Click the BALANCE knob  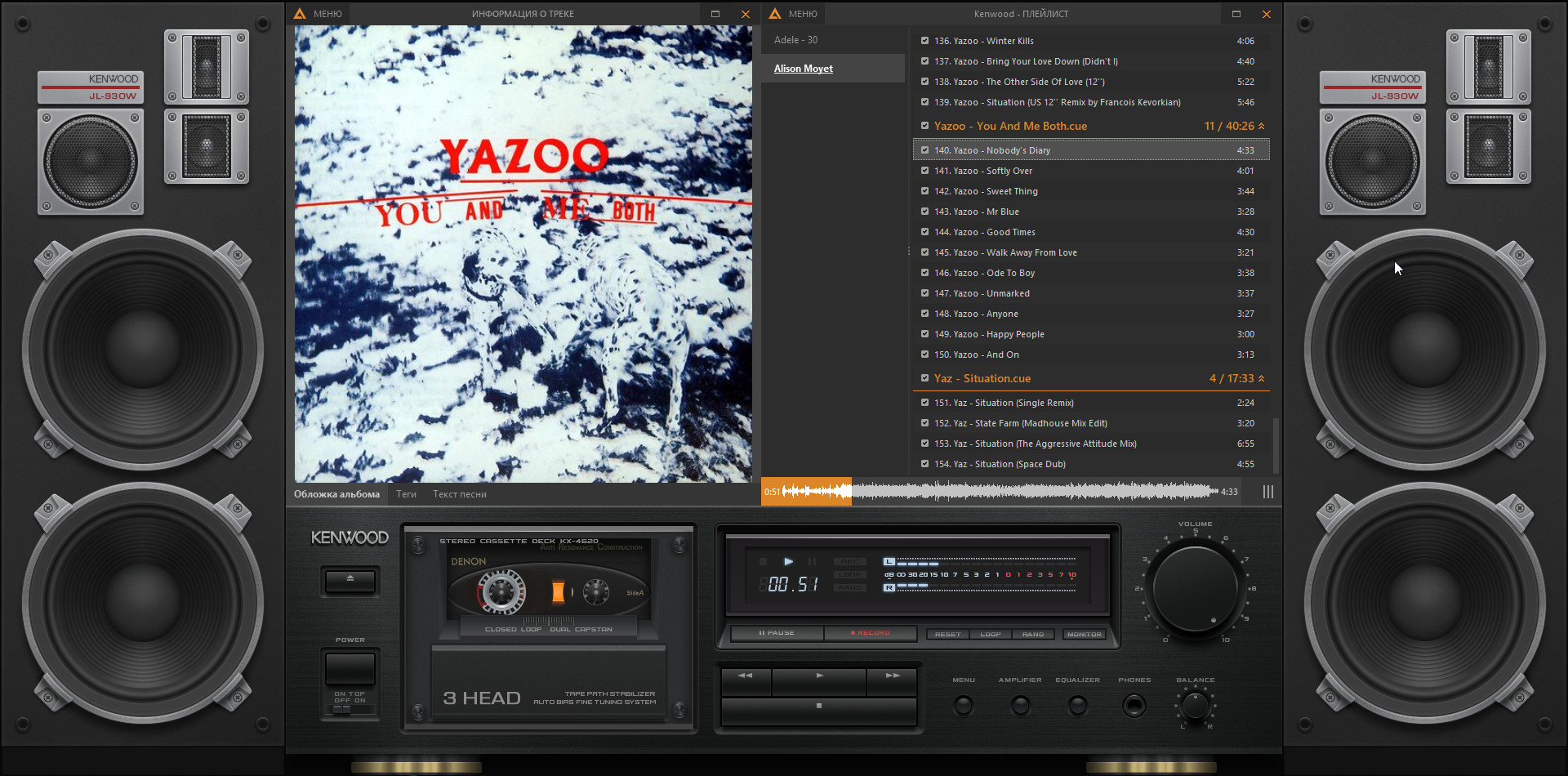click(1196, 705)
